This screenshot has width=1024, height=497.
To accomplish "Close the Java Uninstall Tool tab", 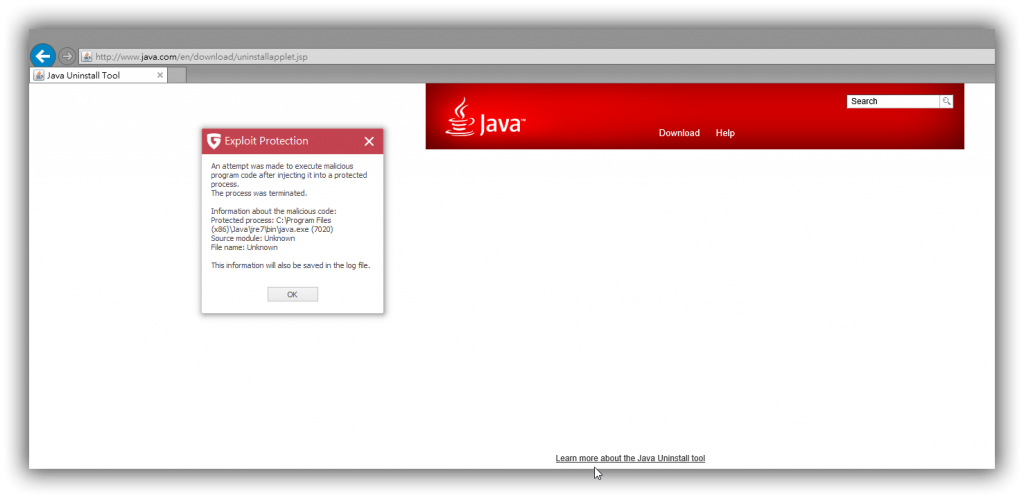I will pyautogui.click(x=160, y=76).
